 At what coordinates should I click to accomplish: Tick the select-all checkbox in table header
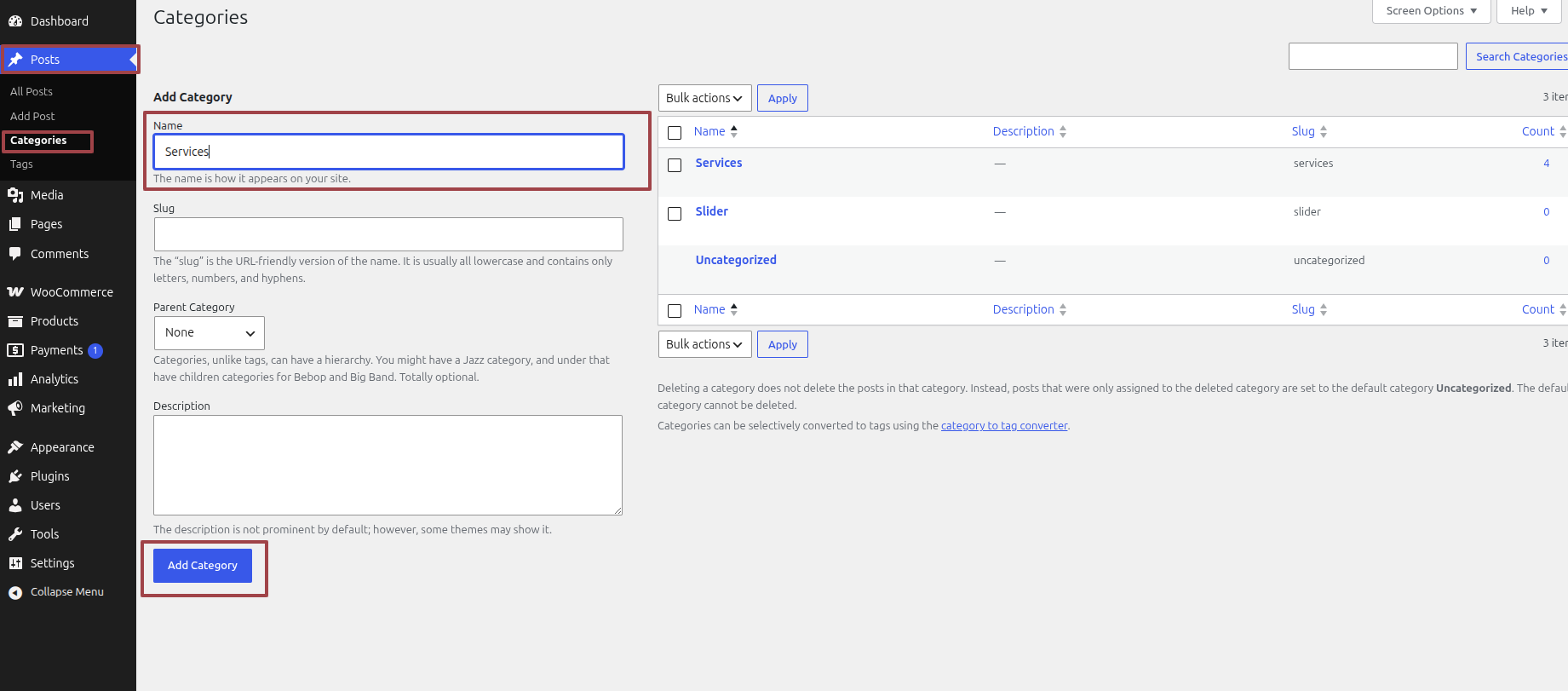click(675, 133)
